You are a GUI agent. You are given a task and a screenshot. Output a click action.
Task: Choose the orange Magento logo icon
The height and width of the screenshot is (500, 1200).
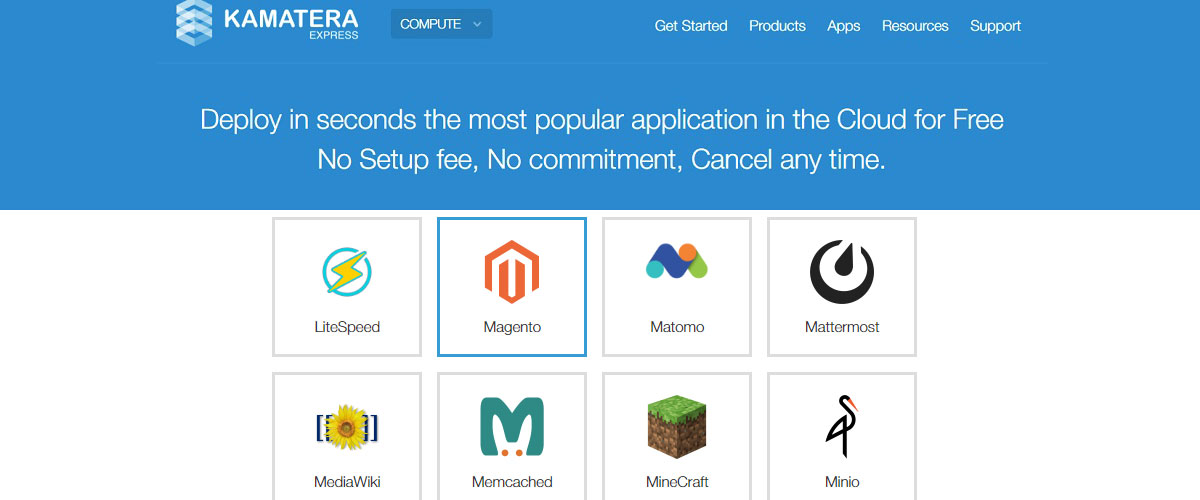click(x=512, y=271)
